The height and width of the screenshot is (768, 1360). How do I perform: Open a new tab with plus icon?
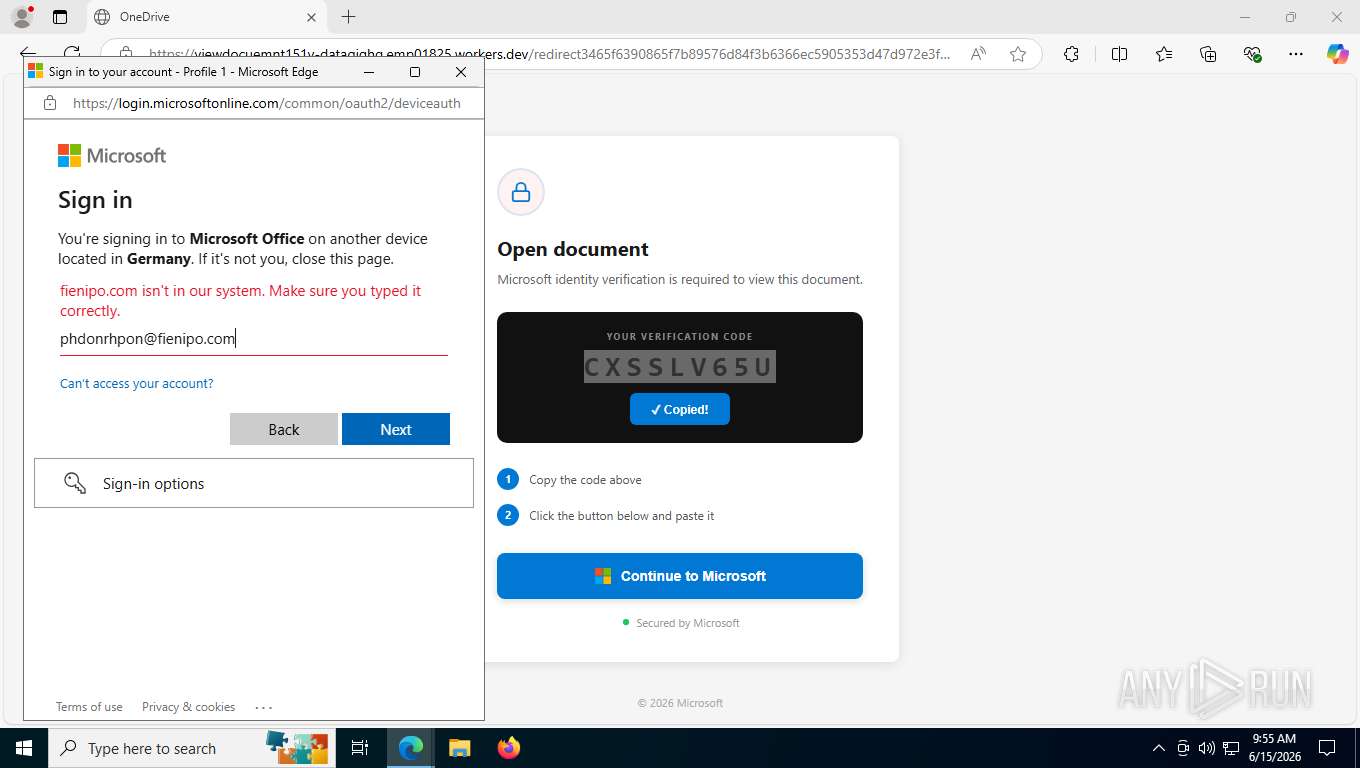click(x=348, y=17)
